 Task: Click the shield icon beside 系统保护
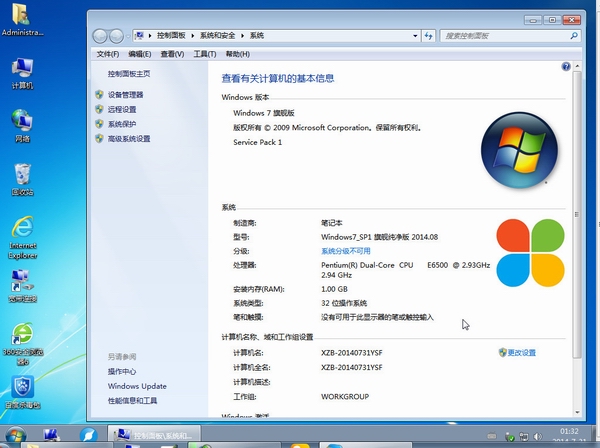99,124
